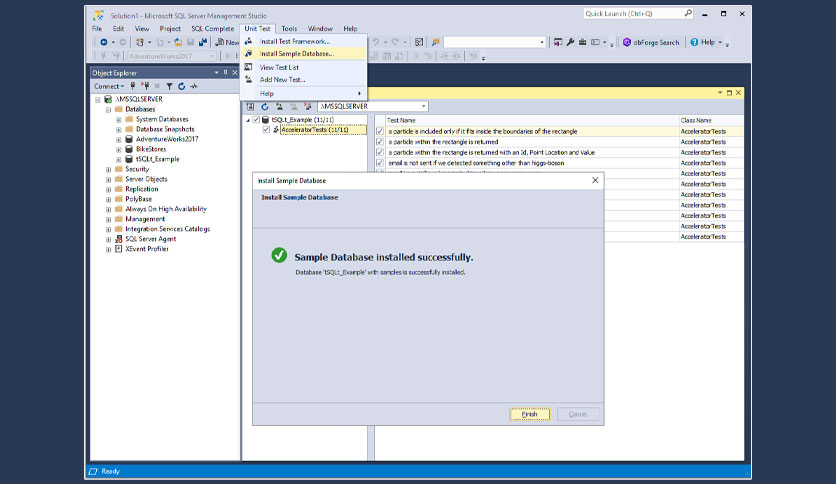This screenshot has height=484, width=836.
Task: Click the .\MSSQLSERVER server node icon
Action: (108, 99)
